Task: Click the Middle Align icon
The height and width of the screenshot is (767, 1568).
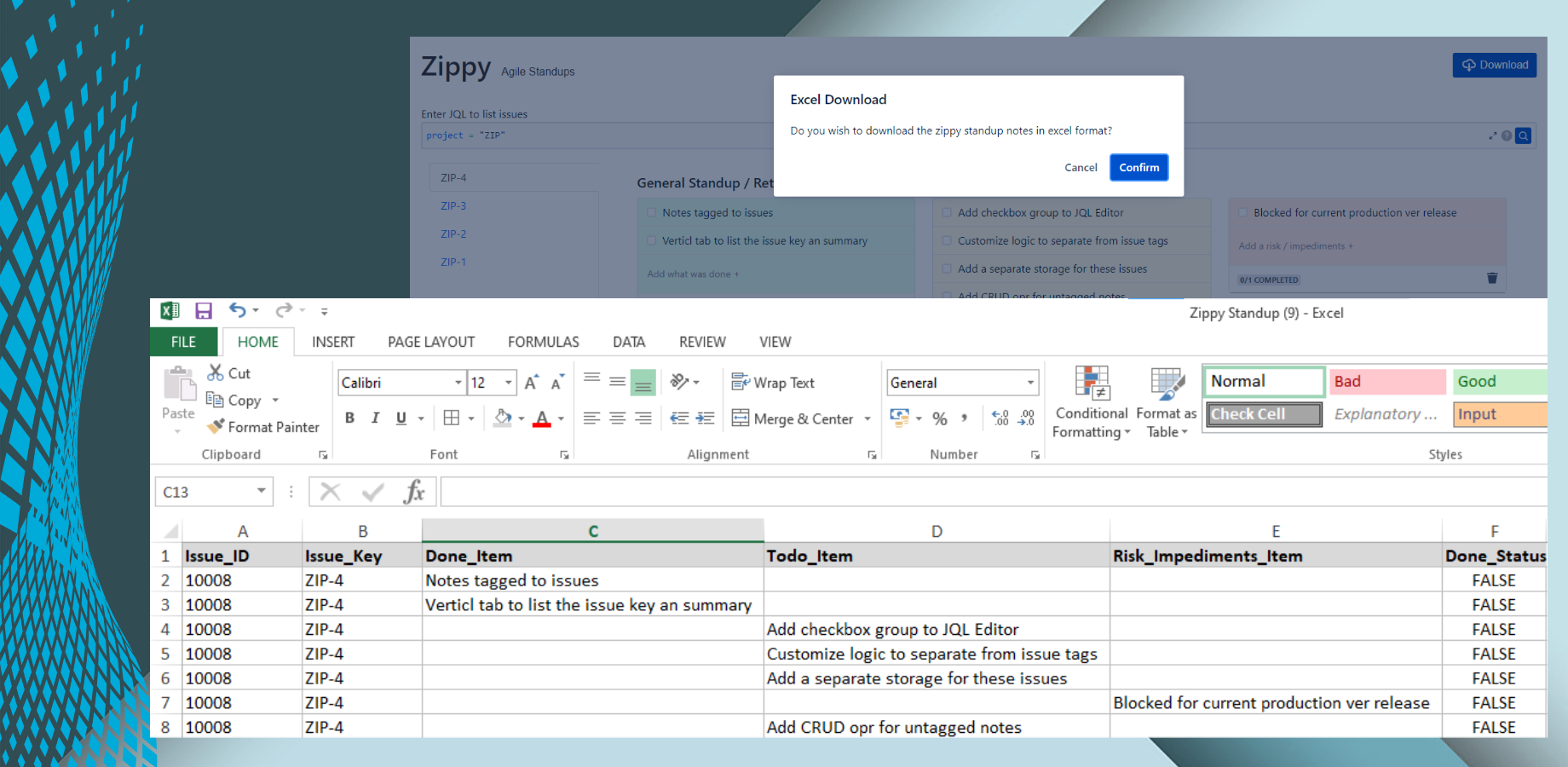Action: coord(618,382)
